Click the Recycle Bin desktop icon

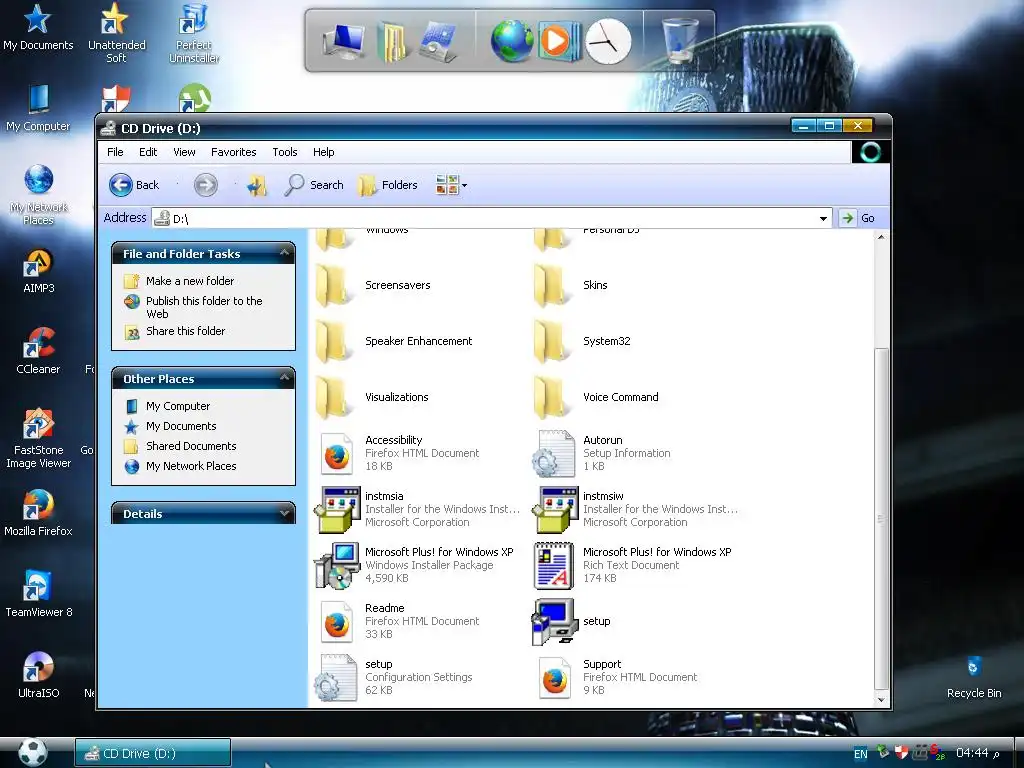974,677
